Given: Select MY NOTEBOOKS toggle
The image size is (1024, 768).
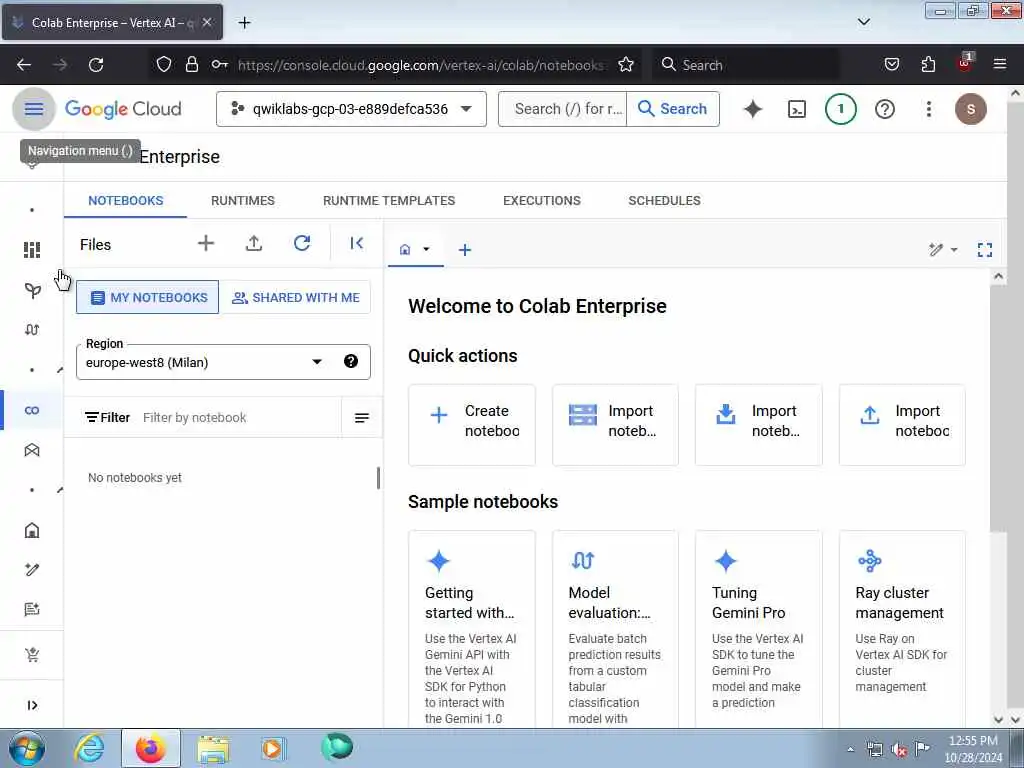Looking at the screenshot, I should click(x=148, y=298).
